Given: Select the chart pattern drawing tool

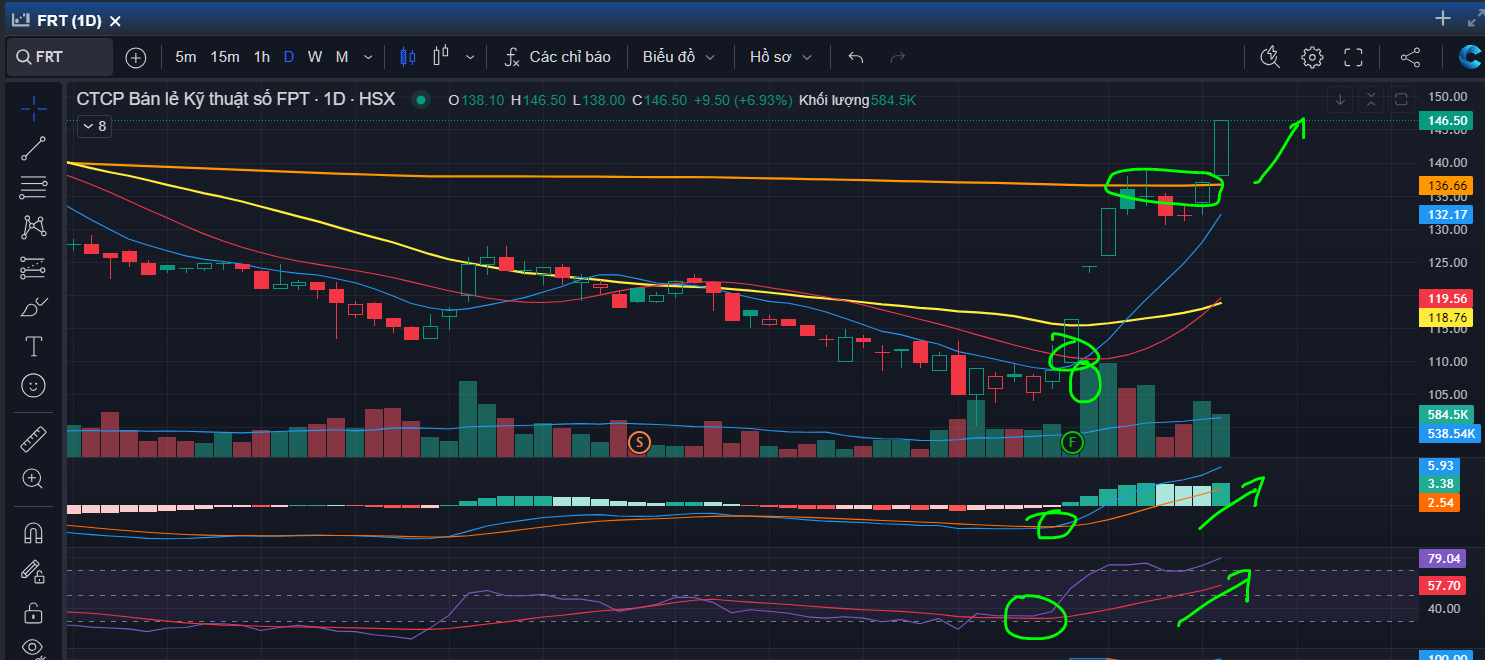Looking at the screenshot, I should click(x=34, y=227).
